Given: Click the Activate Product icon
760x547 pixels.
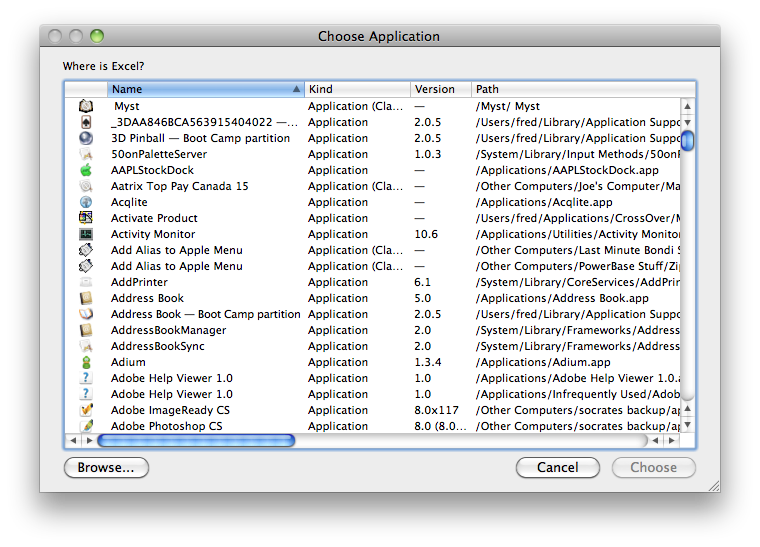Looking at the screenshot, I should 86,218.
